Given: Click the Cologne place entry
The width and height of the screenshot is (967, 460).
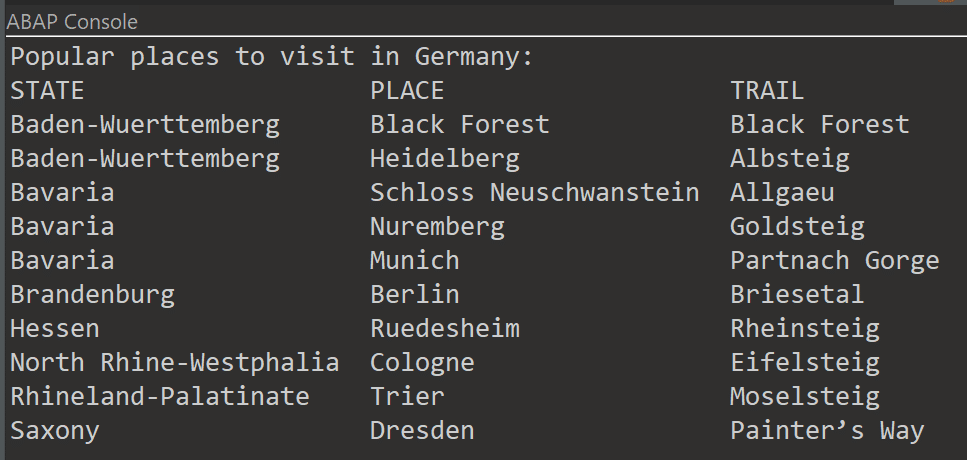Looking at the screenshot, I should pyautogui.click(x=422, y=362).
